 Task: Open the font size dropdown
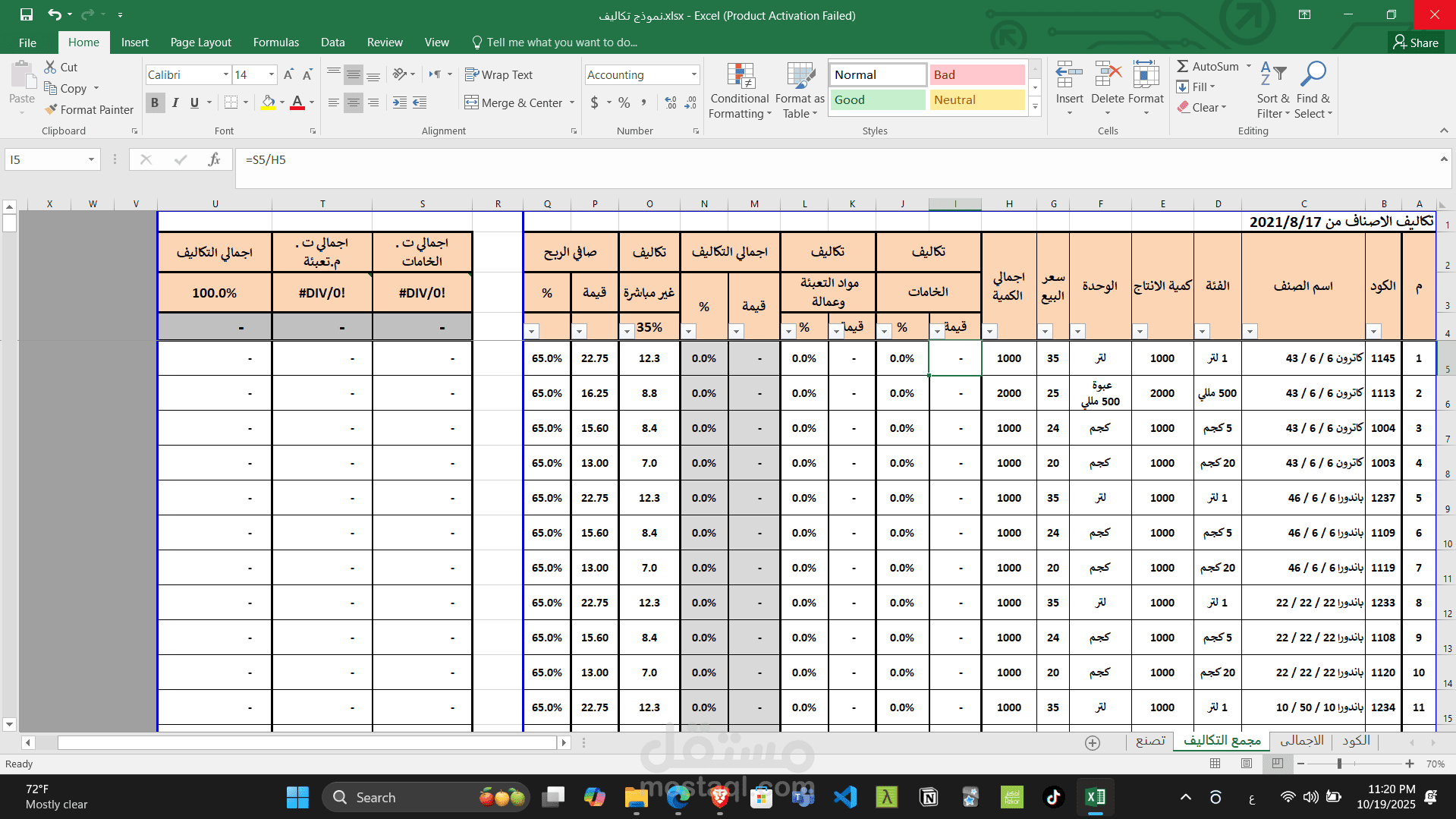pos(271,74)
